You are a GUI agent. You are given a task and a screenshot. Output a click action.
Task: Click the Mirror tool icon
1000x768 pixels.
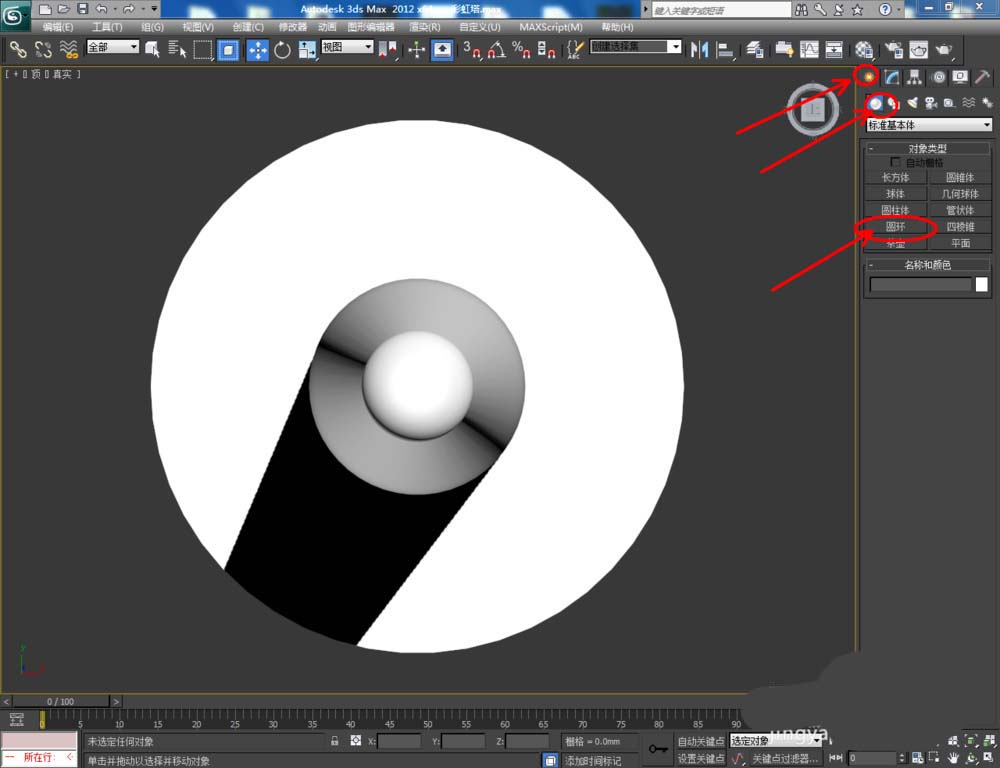click(700, 50)
